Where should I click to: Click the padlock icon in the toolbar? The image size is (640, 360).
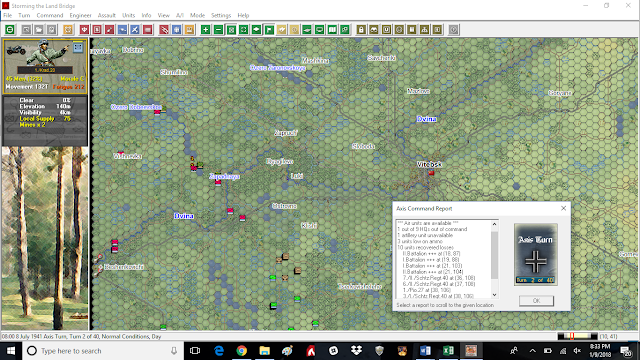click(x=361, y=29)
